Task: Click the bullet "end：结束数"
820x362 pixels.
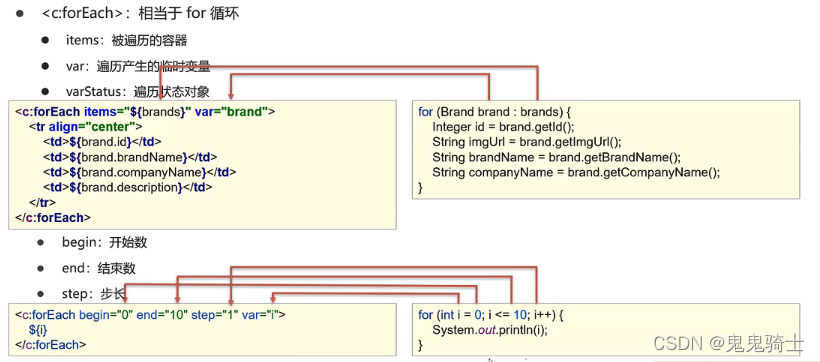Action: (x=98, y=268)
